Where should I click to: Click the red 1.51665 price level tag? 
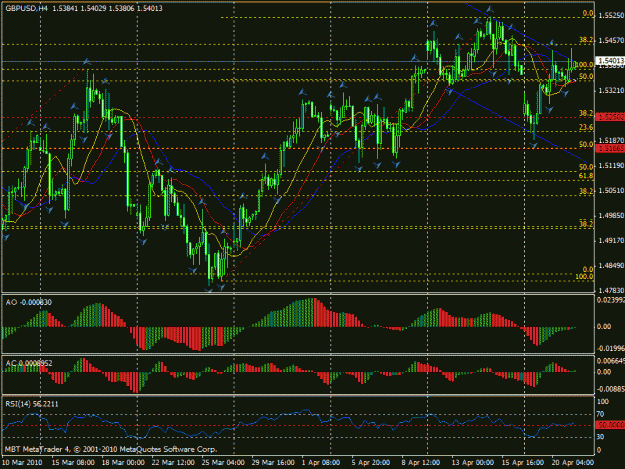tap(610, 148)
